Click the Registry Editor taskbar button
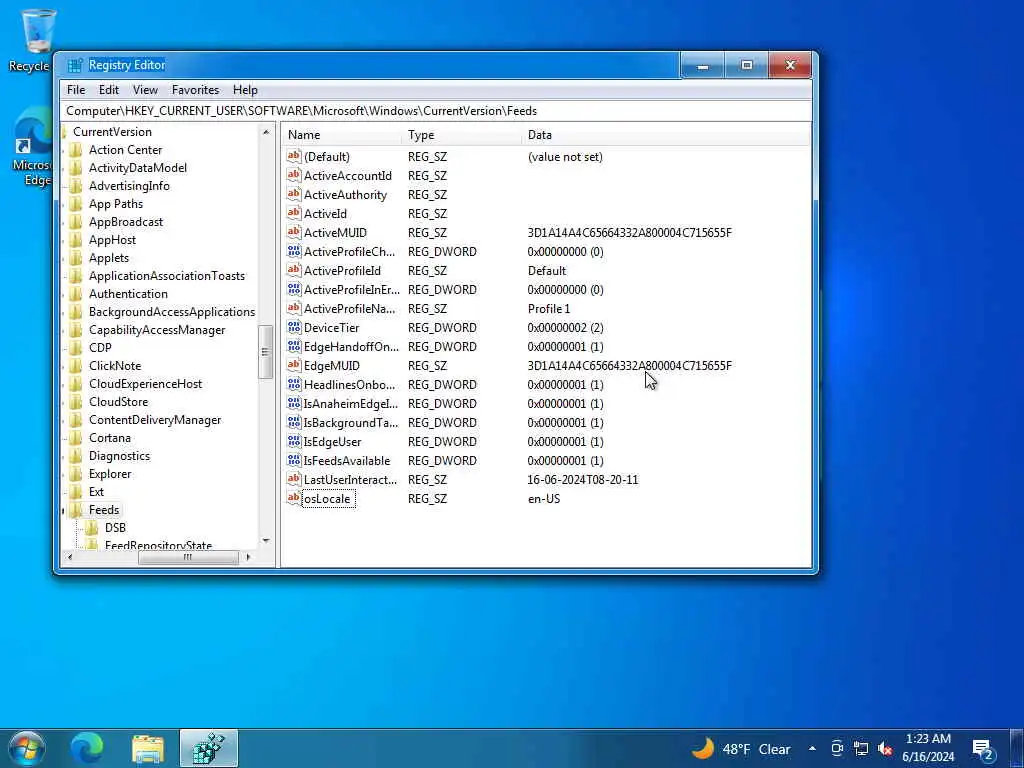The width and height of the screenshot is (1024, 768). (x=209, y=748)
